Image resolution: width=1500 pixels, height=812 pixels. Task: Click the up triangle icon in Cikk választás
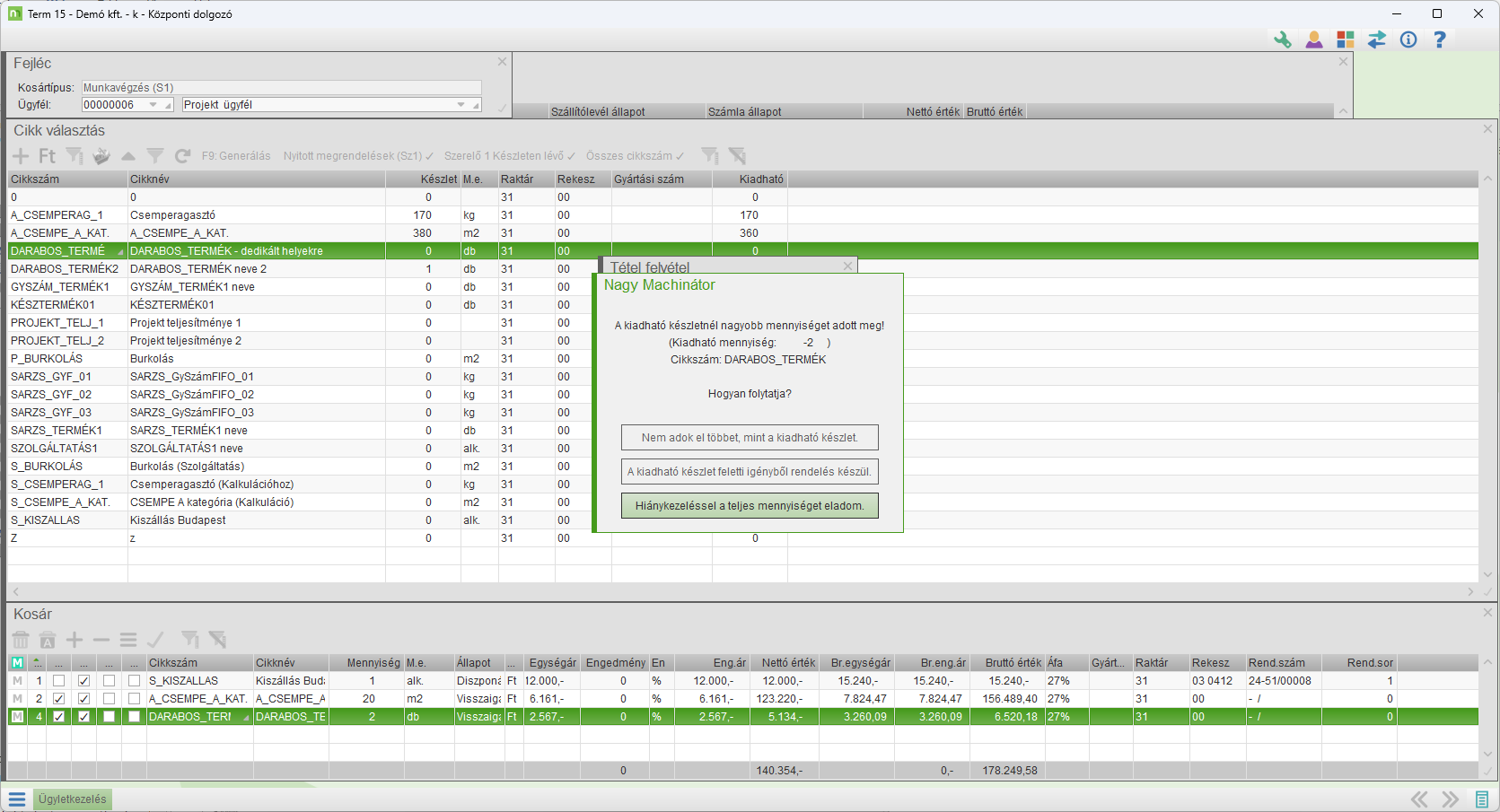tap(128, 156)
